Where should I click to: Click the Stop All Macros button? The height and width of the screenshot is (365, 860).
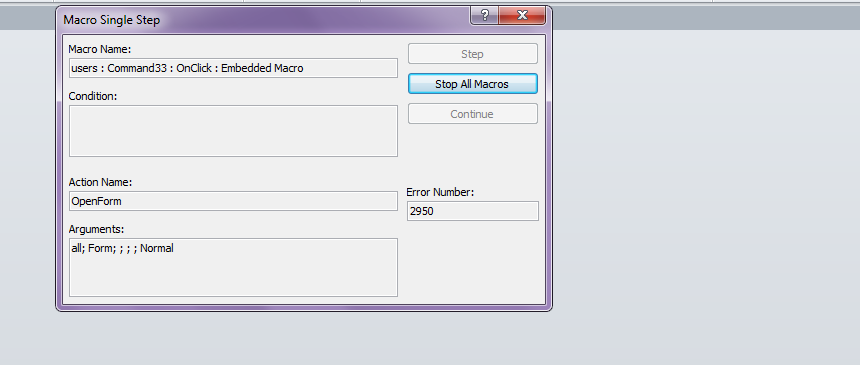tap(472, 84)
